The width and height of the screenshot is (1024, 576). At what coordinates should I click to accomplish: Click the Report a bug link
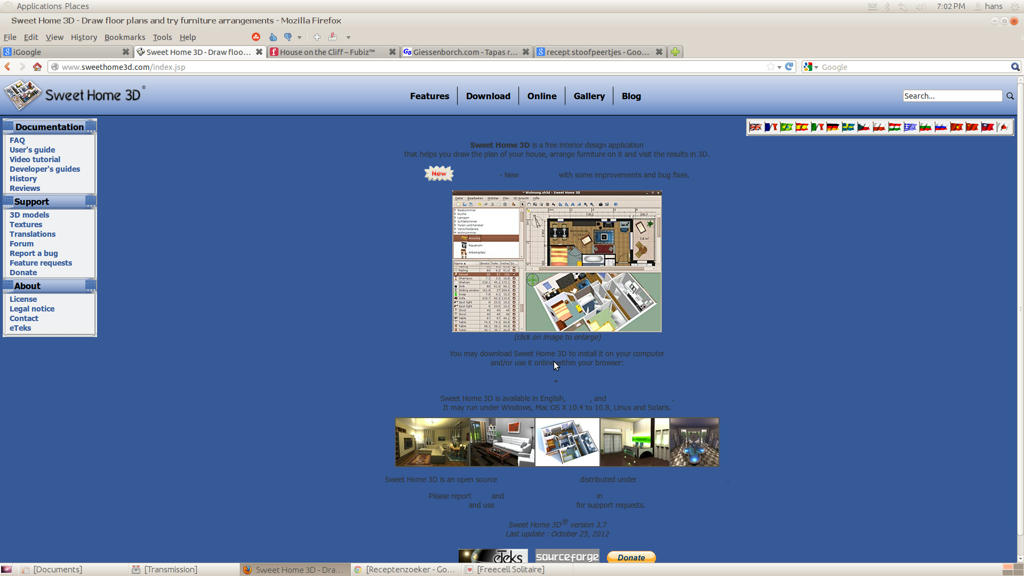[33, 253]
